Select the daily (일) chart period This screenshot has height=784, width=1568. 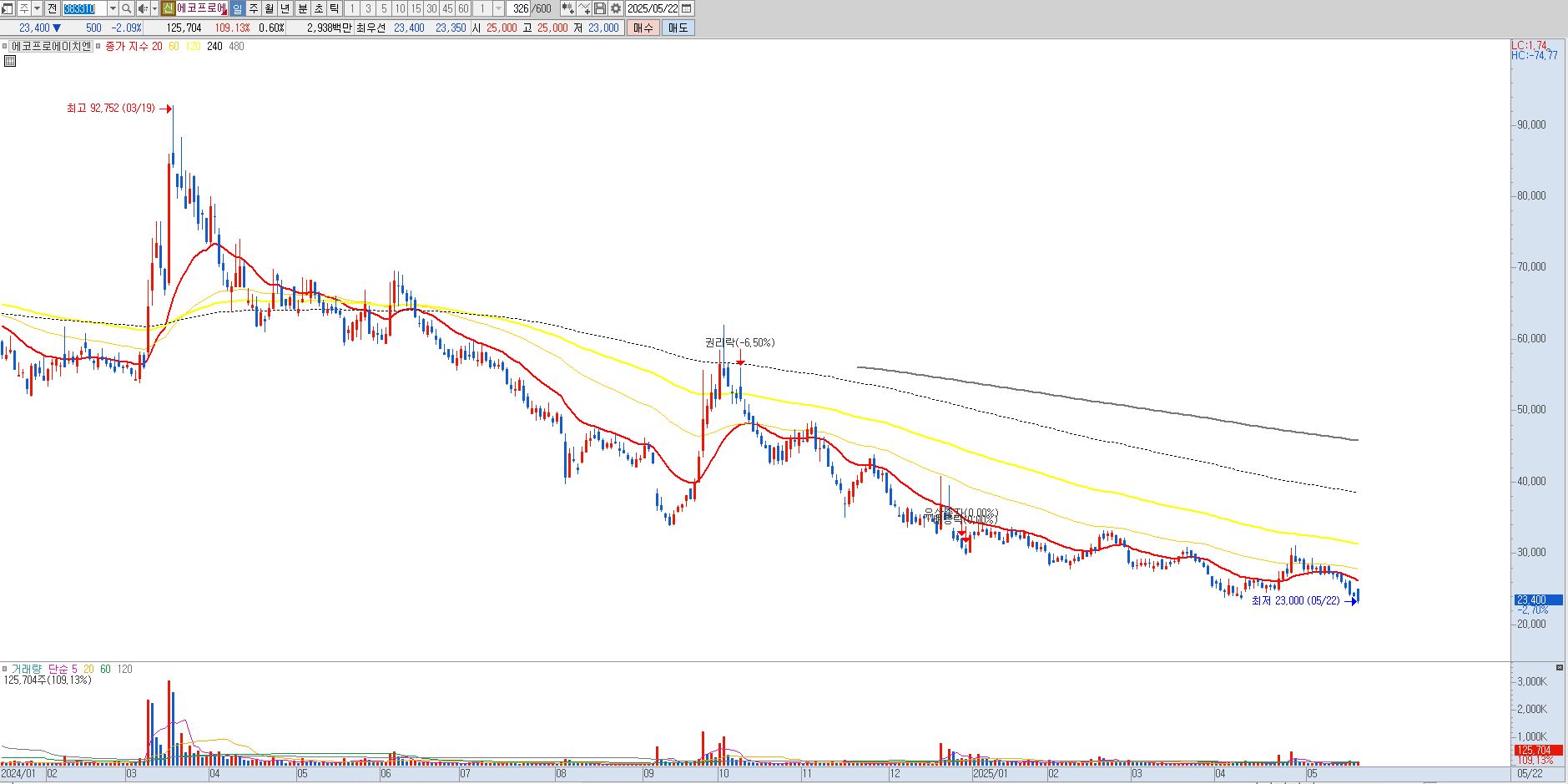[x=237, y=8]
